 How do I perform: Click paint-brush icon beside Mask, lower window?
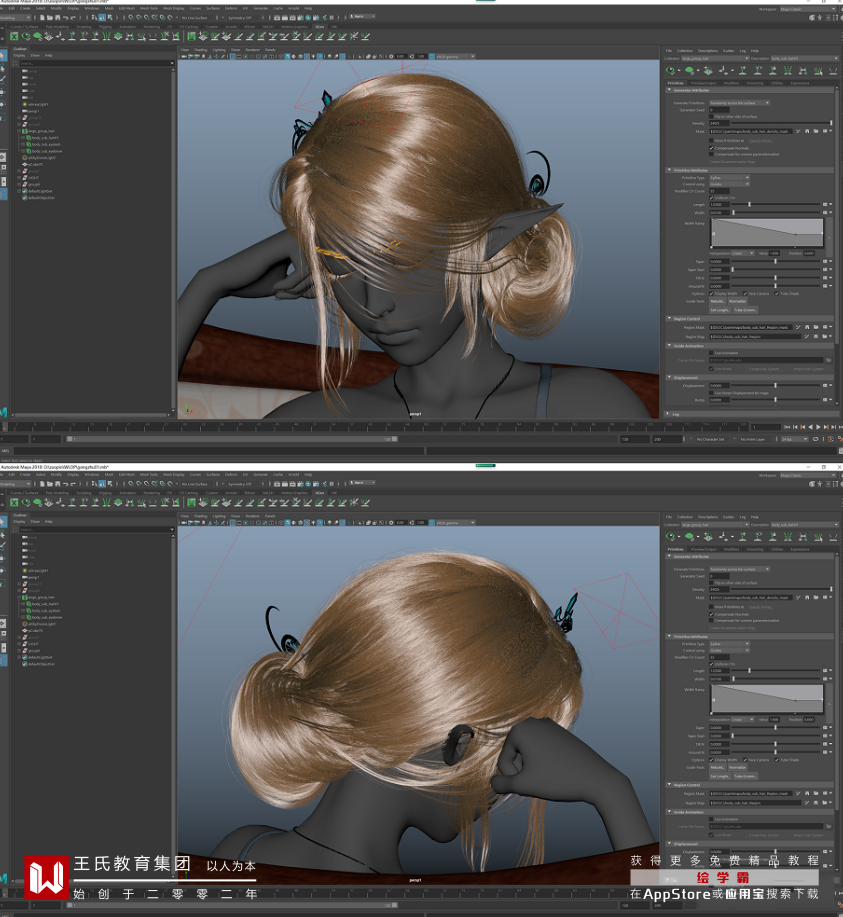click(798, 598)
